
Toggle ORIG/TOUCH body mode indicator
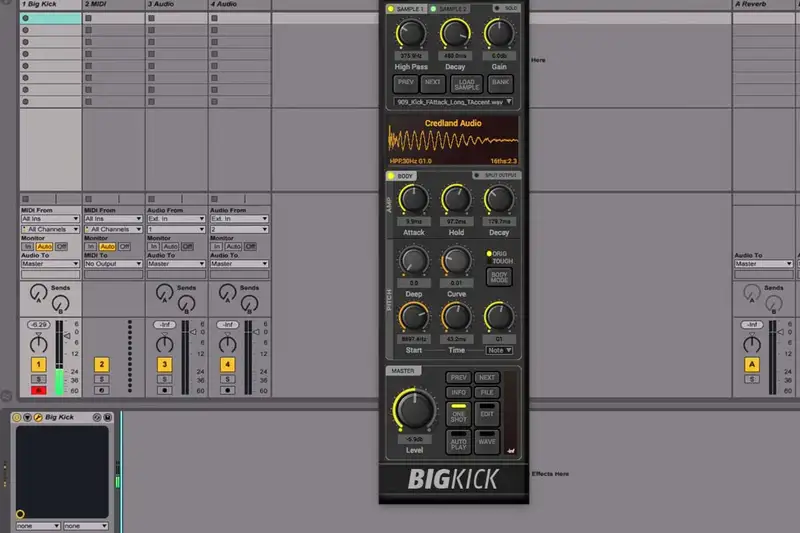click(489, 253)
